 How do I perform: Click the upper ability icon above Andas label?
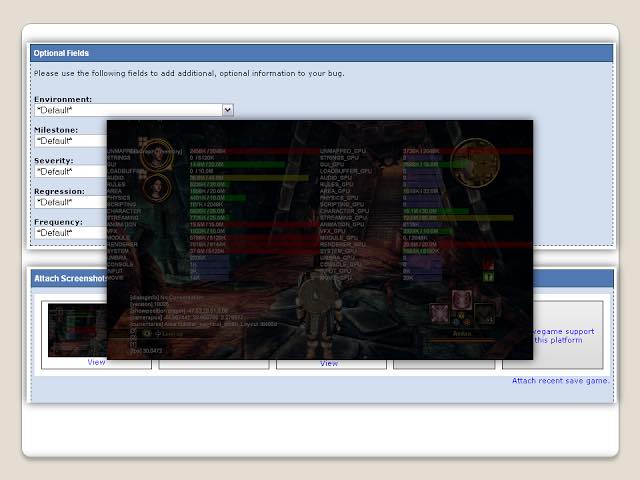click(462, 300)
